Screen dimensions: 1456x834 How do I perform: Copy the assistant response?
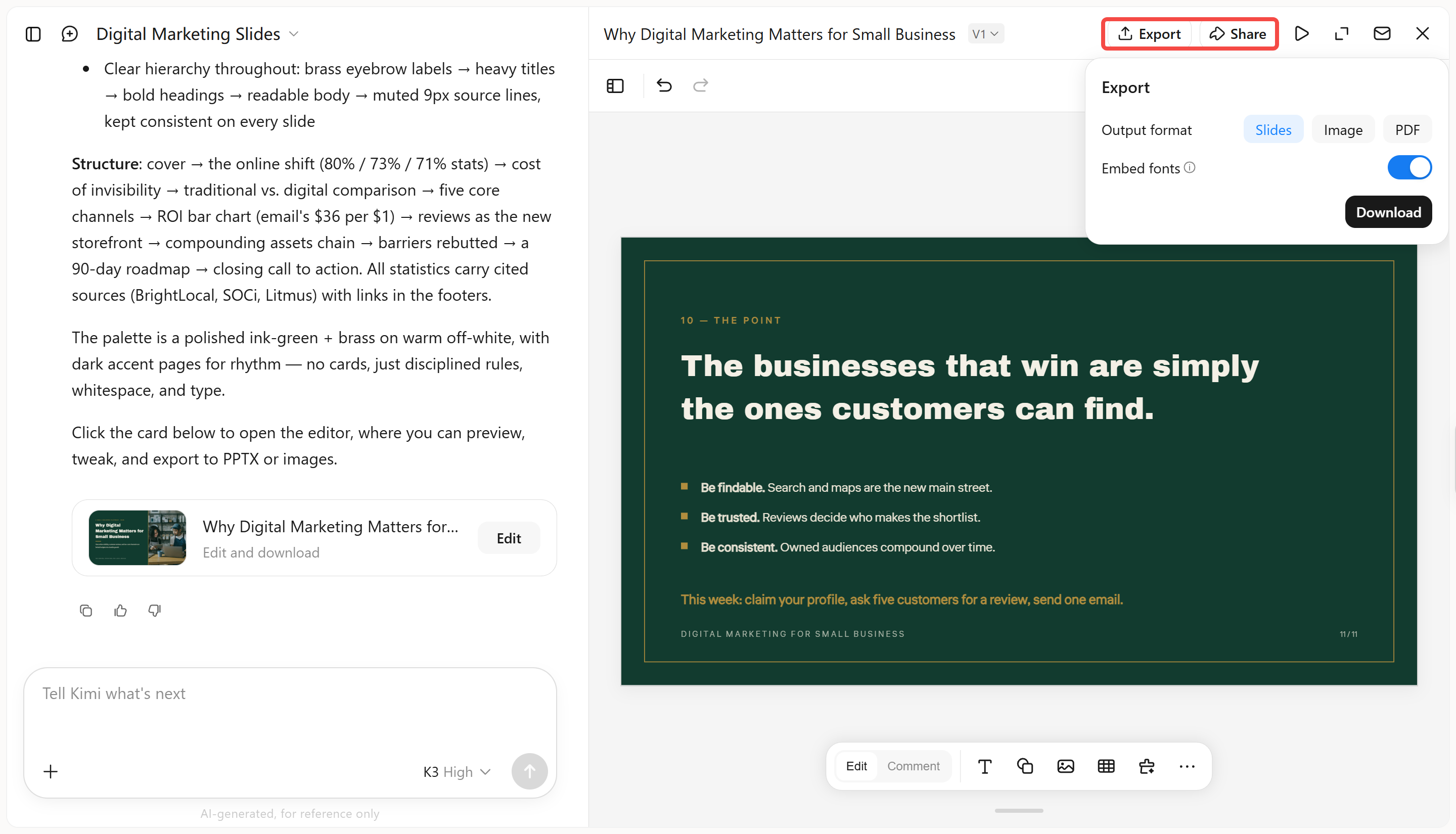click(x=86, y=611)
